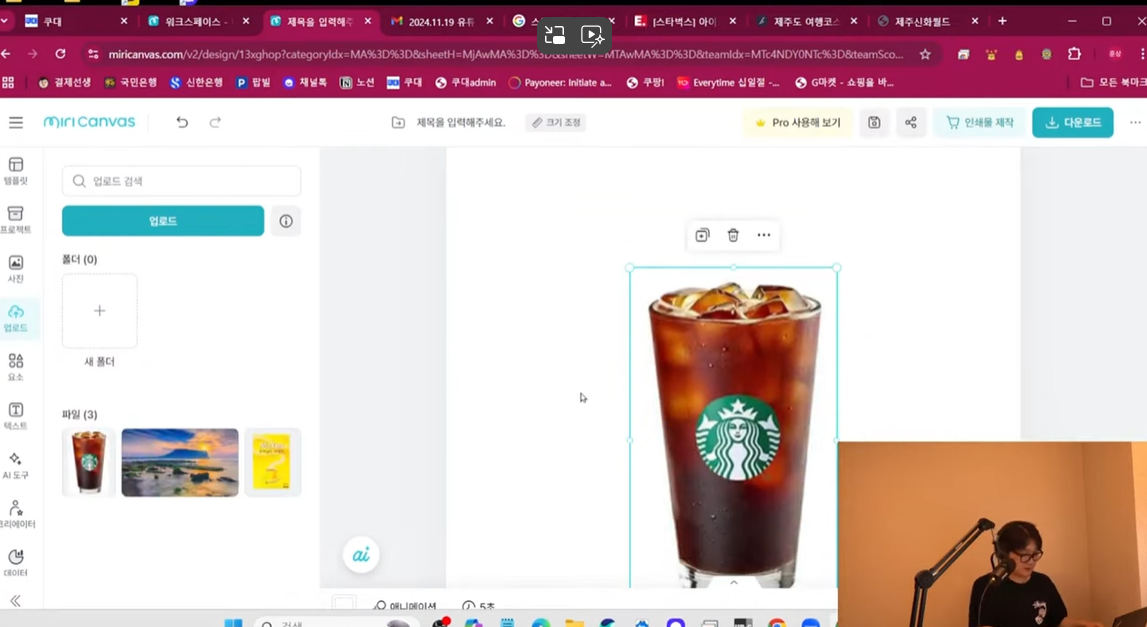Click the 다운로드 button
Screen dimensions: 1147x627
(x=1072, y=122)
